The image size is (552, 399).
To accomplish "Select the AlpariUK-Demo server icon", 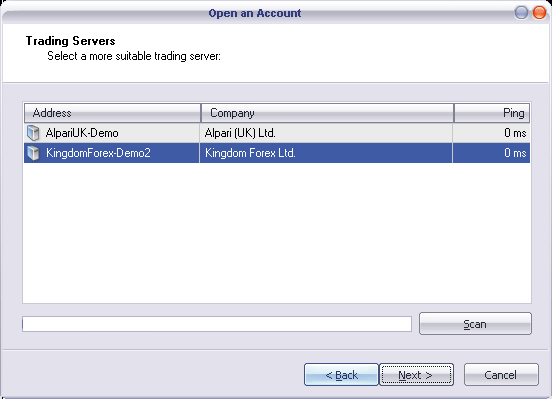I will [33, 133].
